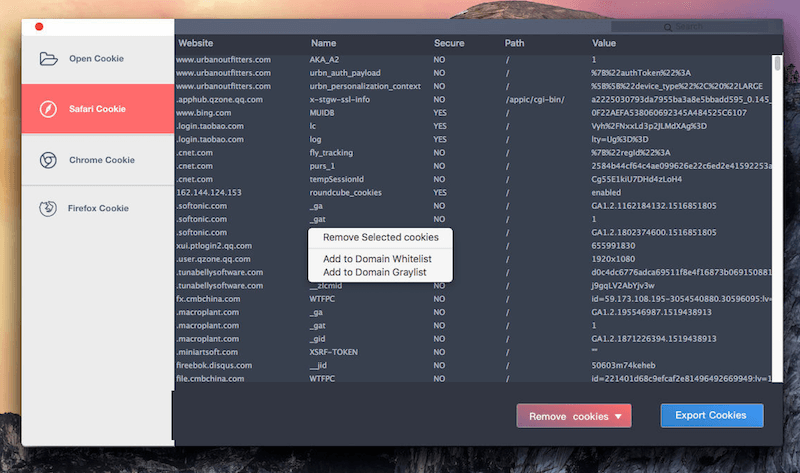Select the tempSessionId cookie name
800x473 pixels.
pos(337,179)
